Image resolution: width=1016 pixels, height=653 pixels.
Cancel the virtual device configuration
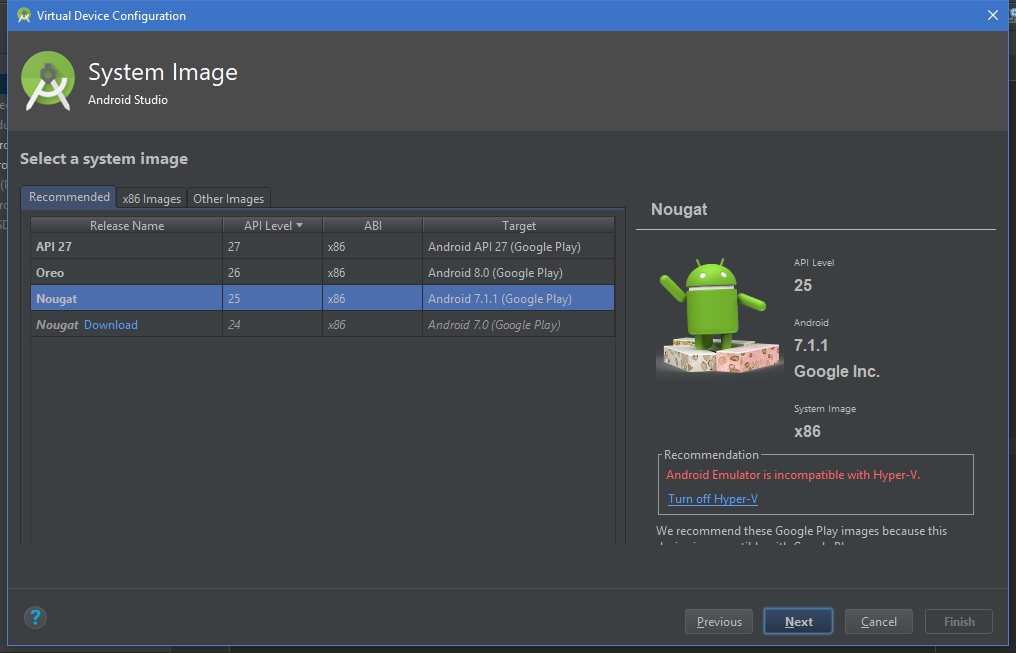click(878, 621)
